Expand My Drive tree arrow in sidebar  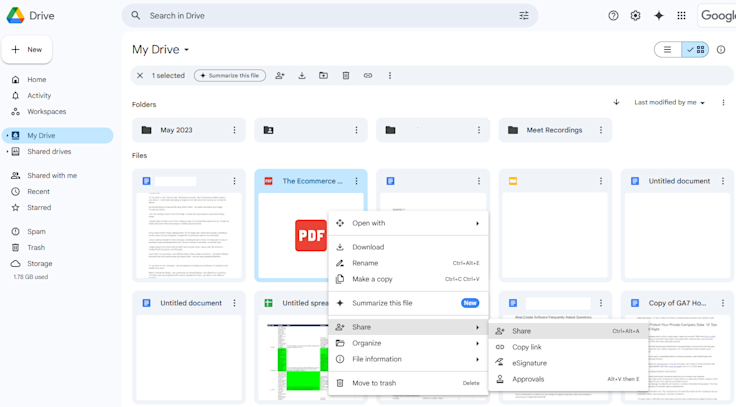tap(7, 136)
